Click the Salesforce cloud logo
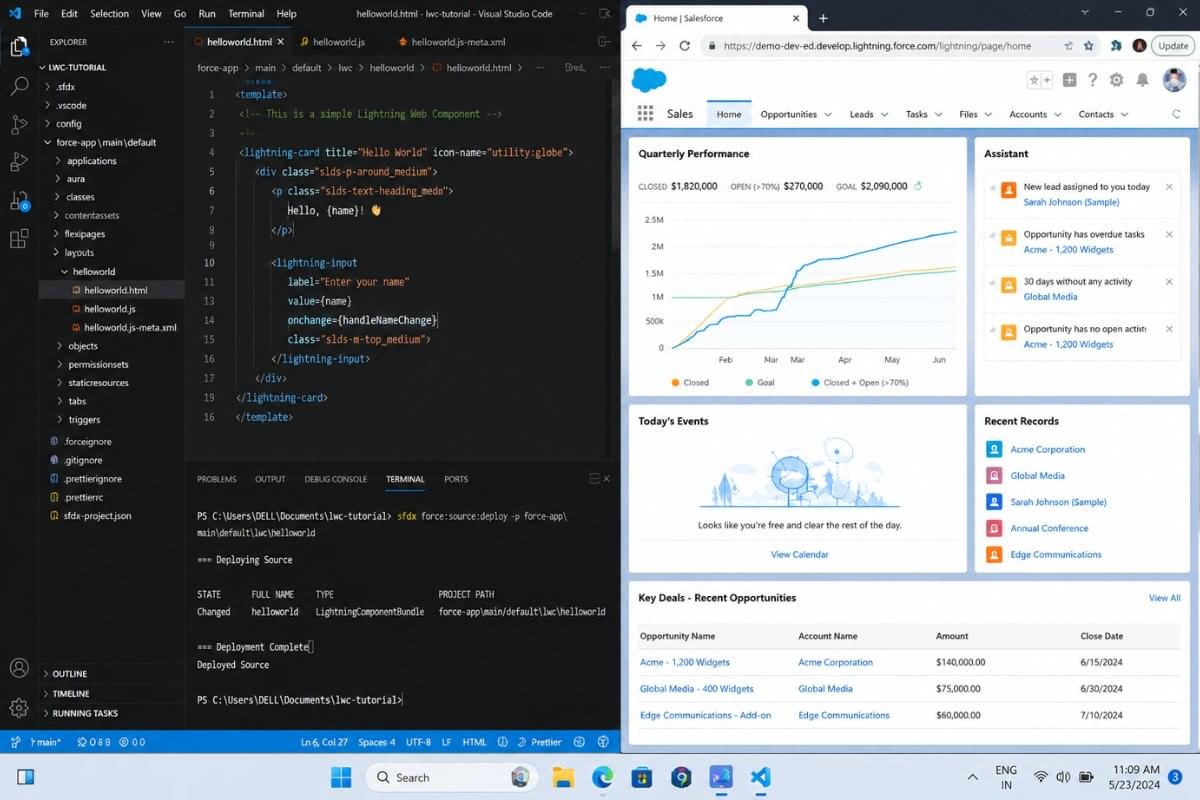 (649, 80)
